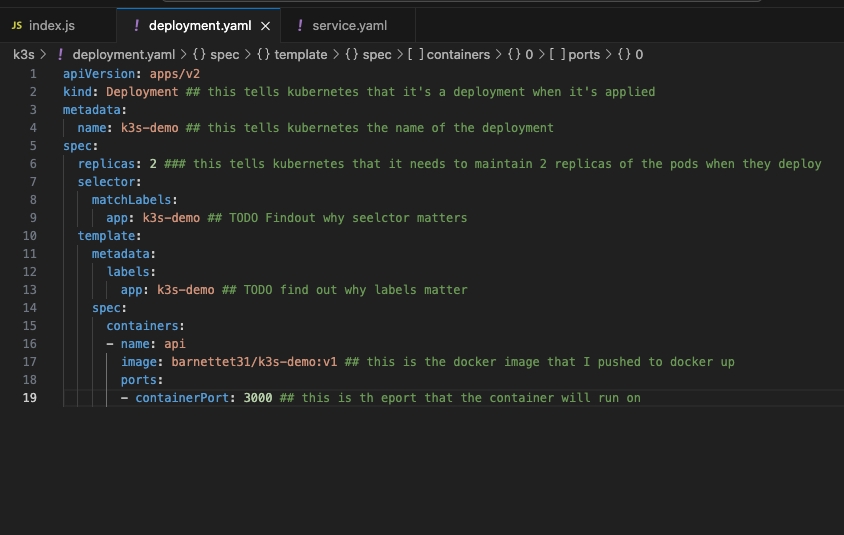Click the image name barnettet31/k3s-demo:v1
Image resolution: width=844 pixels, height=535 pixels.
(254, 362)
